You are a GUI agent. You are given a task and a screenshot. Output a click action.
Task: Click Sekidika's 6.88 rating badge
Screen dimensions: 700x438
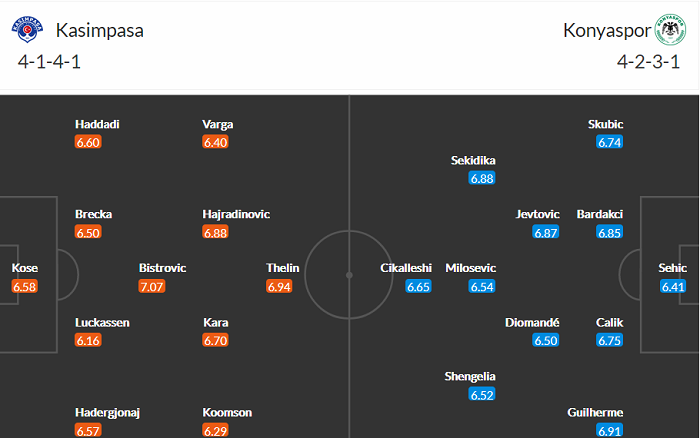(482, 178)
